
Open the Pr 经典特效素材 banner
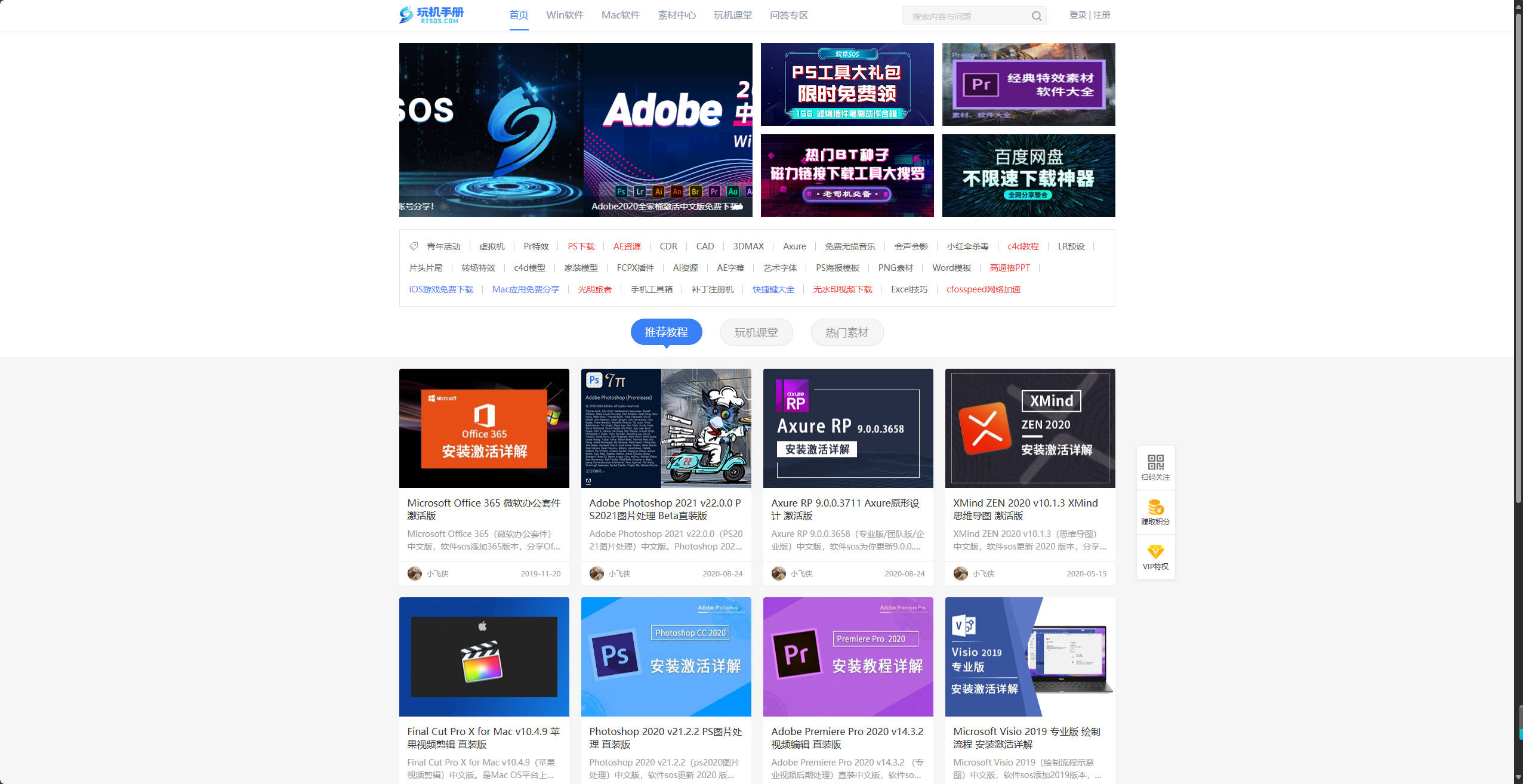[1028, 84]
